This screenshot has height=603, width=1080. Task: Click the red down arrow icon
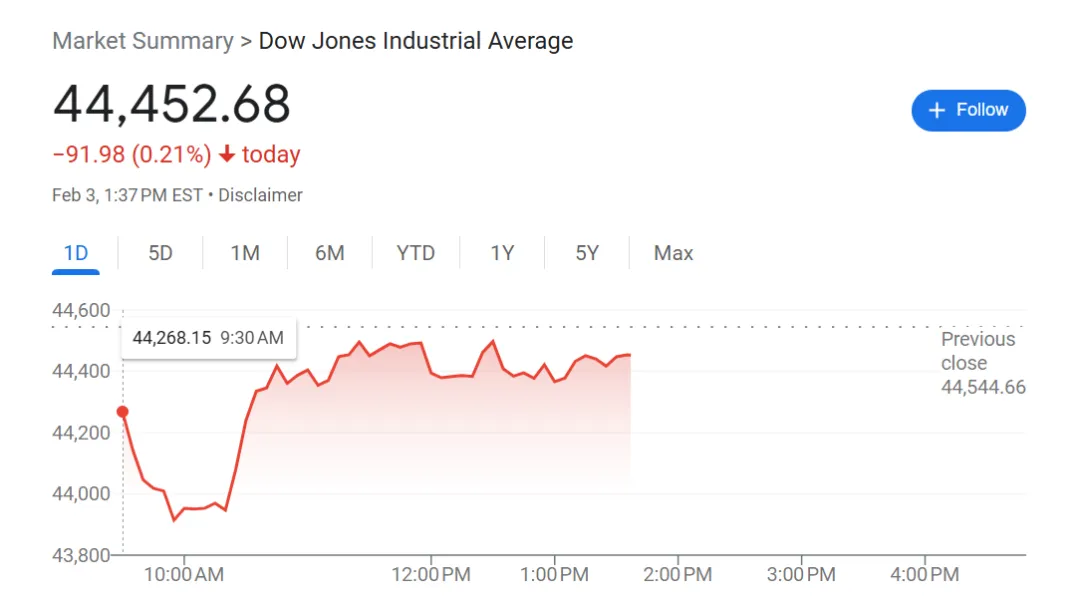(x=227, y=154)
